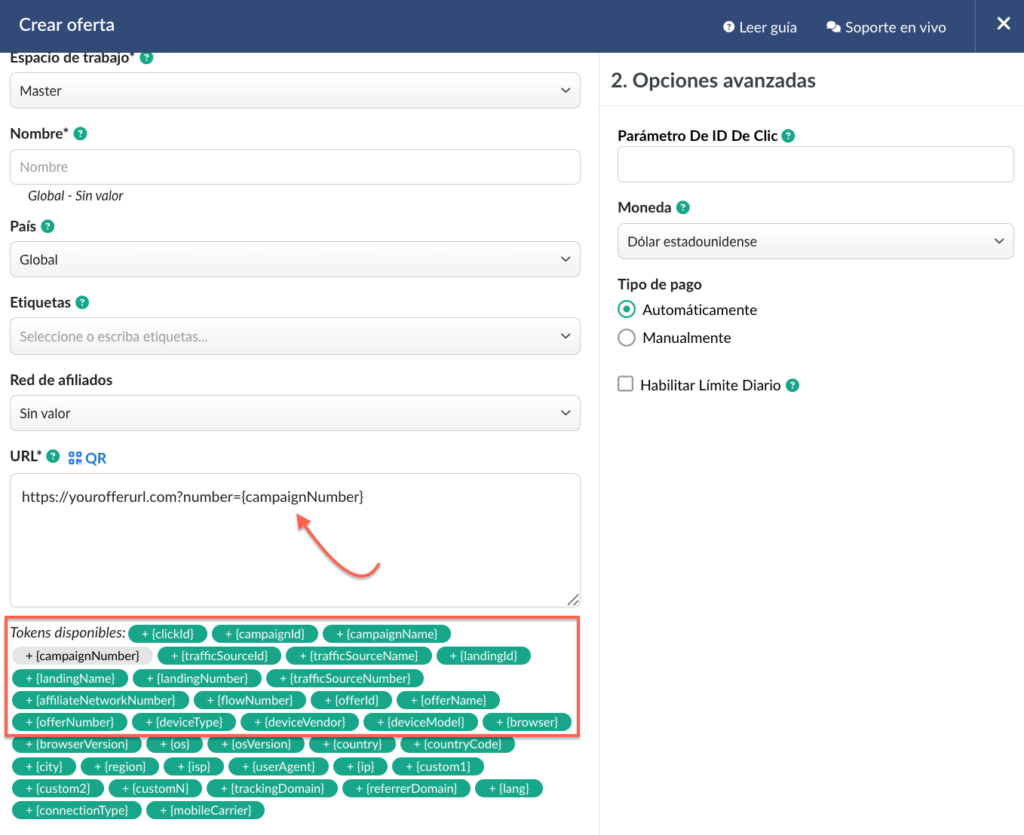1024x835 pixels.
Task: Click the help icon beside Nombre label
Action: (x=80, y=133)
